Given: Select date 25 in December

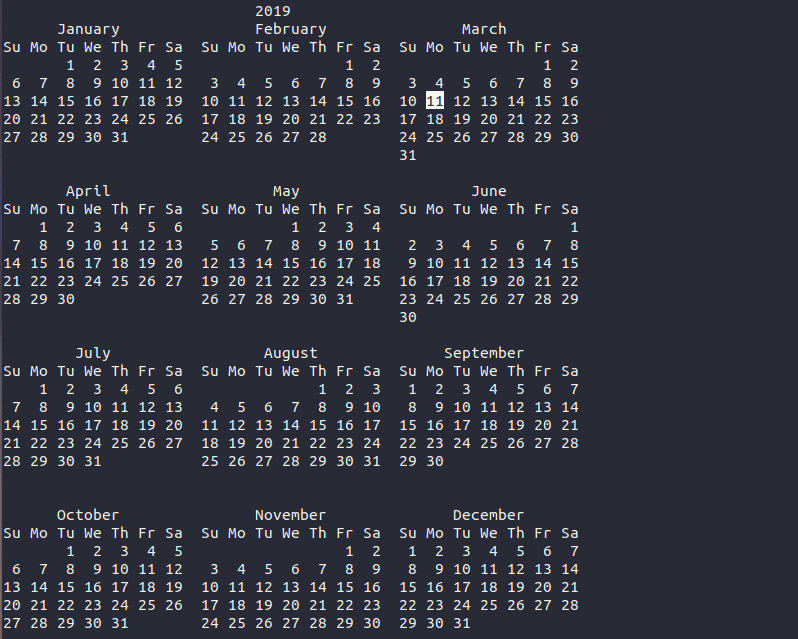Looking at the screenshot, I should coord(489,605).
